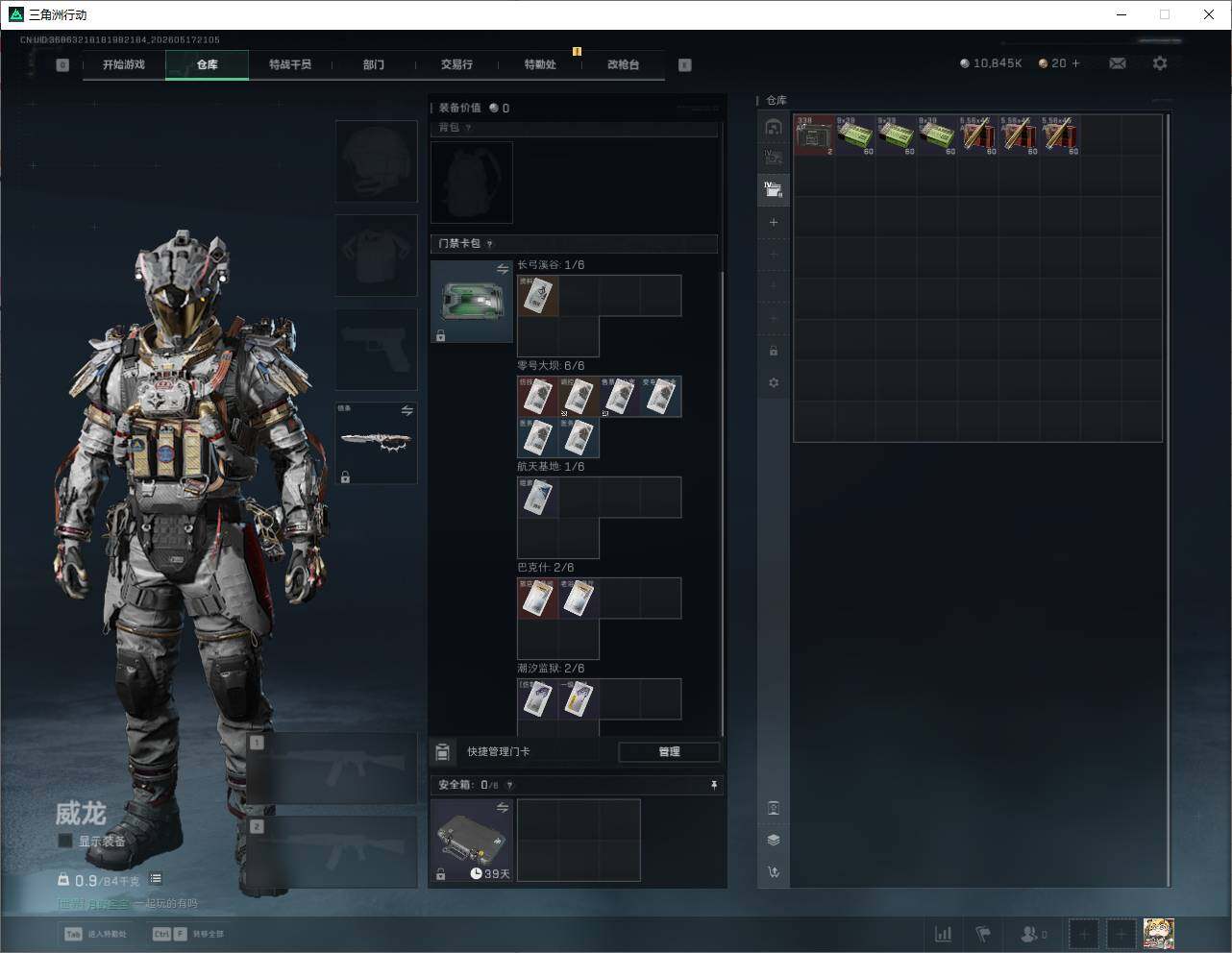Select the keycard under 长弓溪谷
The height and width of the screenshot is (953, 1232).
[538, 296]
